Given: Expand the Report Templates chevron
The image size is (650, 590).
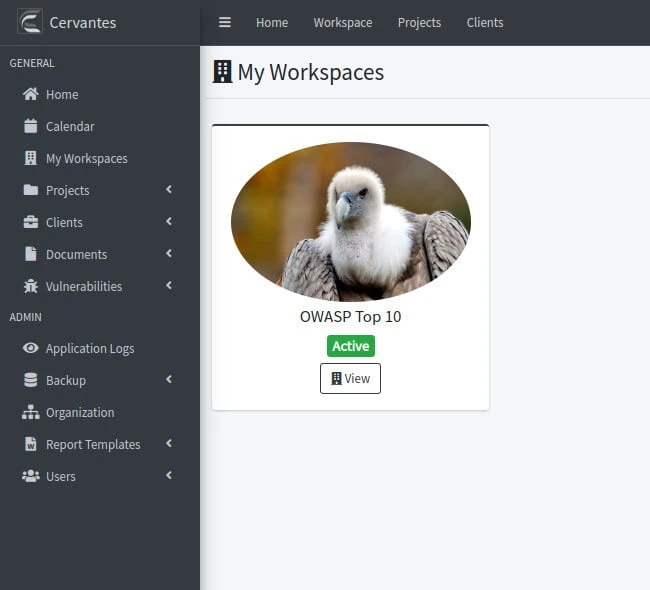Looking at the screenshot, I should coord(169,444).
